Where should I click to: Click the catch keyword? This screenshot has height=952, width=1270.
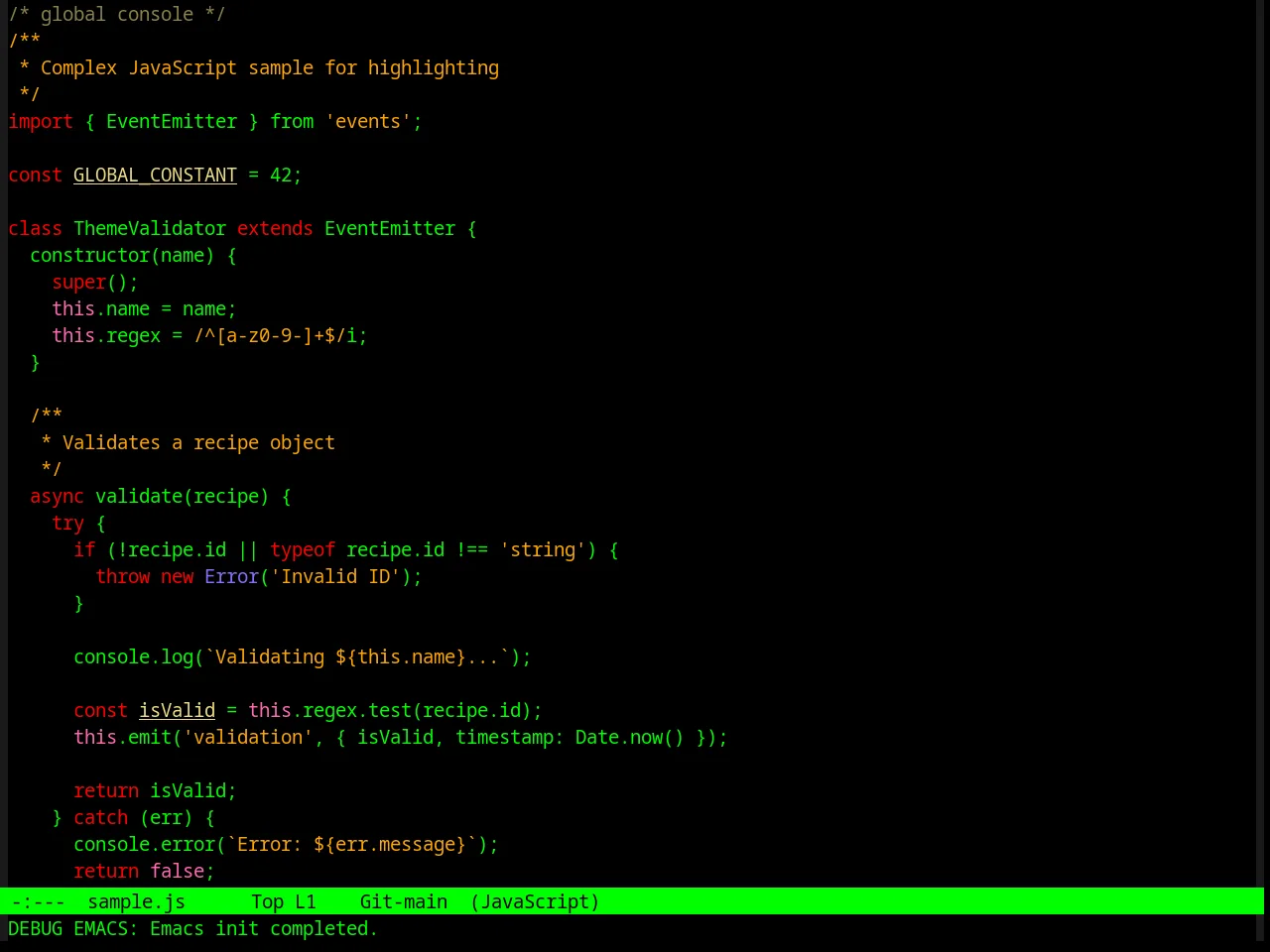(100, 817)
